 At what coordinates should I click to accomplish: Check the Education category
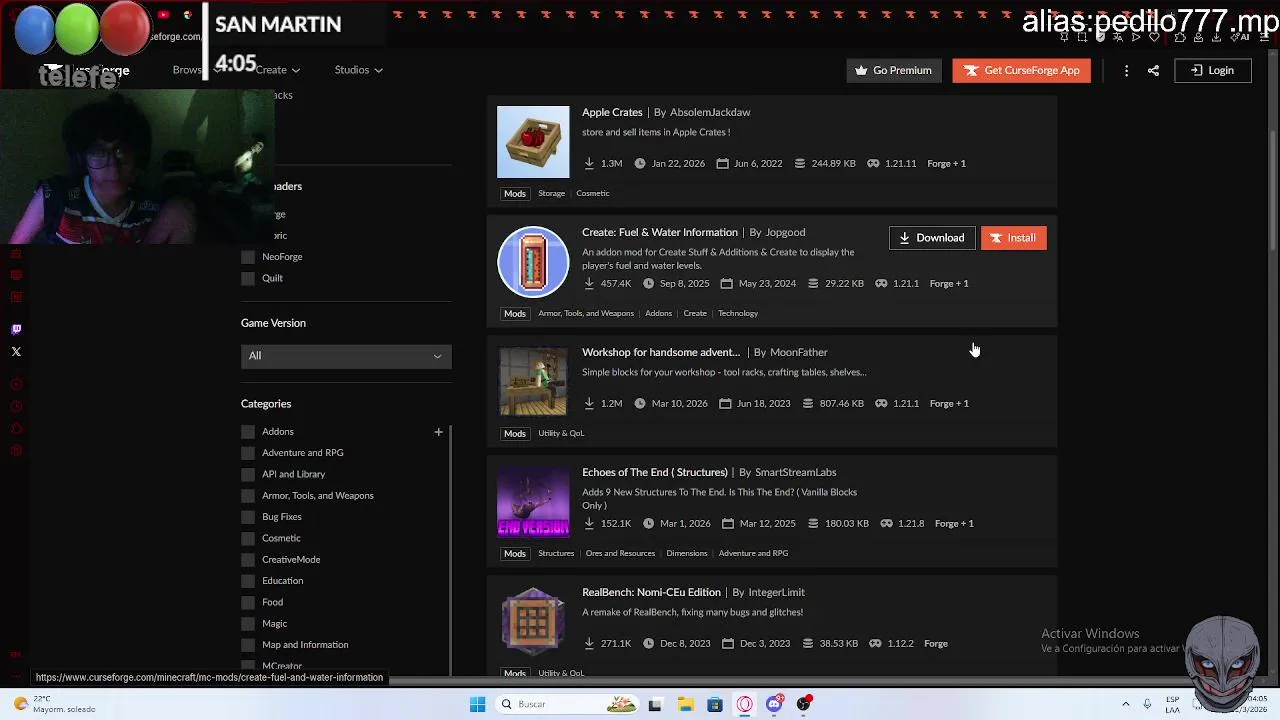[248, 581]
